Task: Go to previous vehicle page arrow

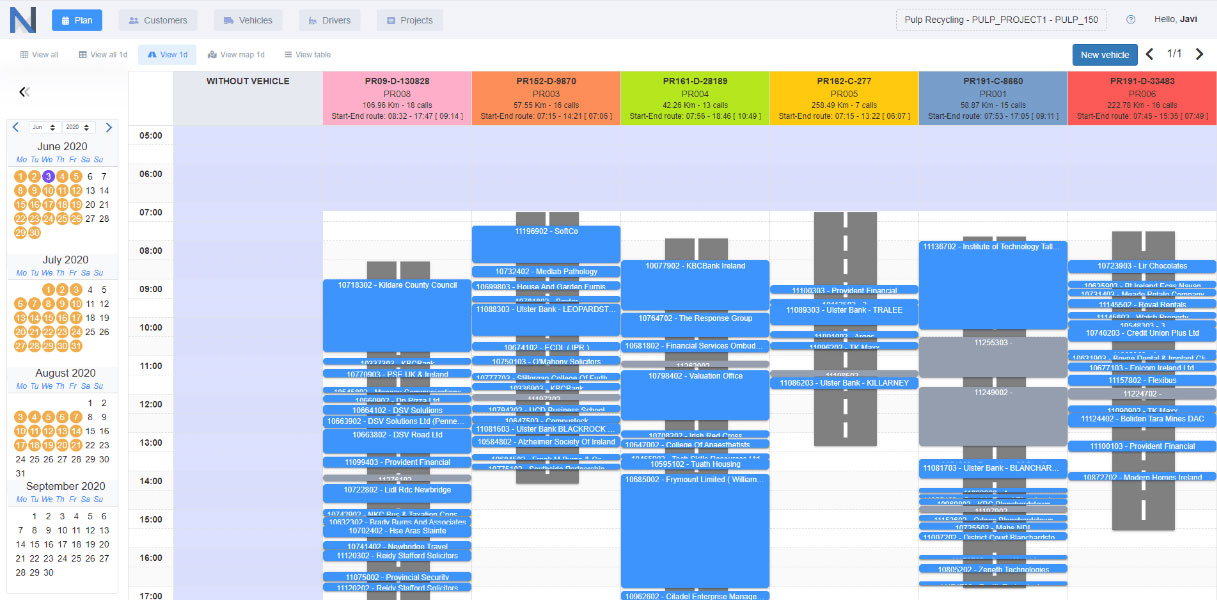Action: point(1150,54)
